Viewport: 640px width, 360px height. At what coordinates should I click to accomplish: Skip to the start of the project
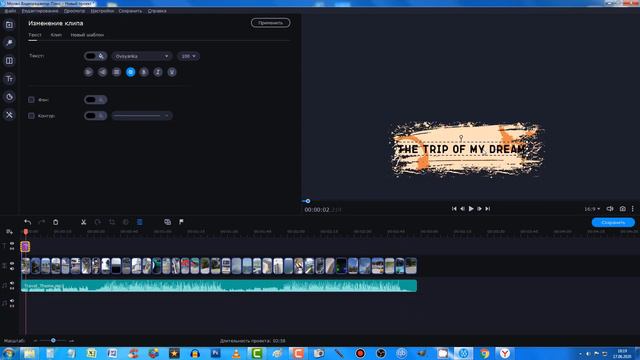[454, 209]
